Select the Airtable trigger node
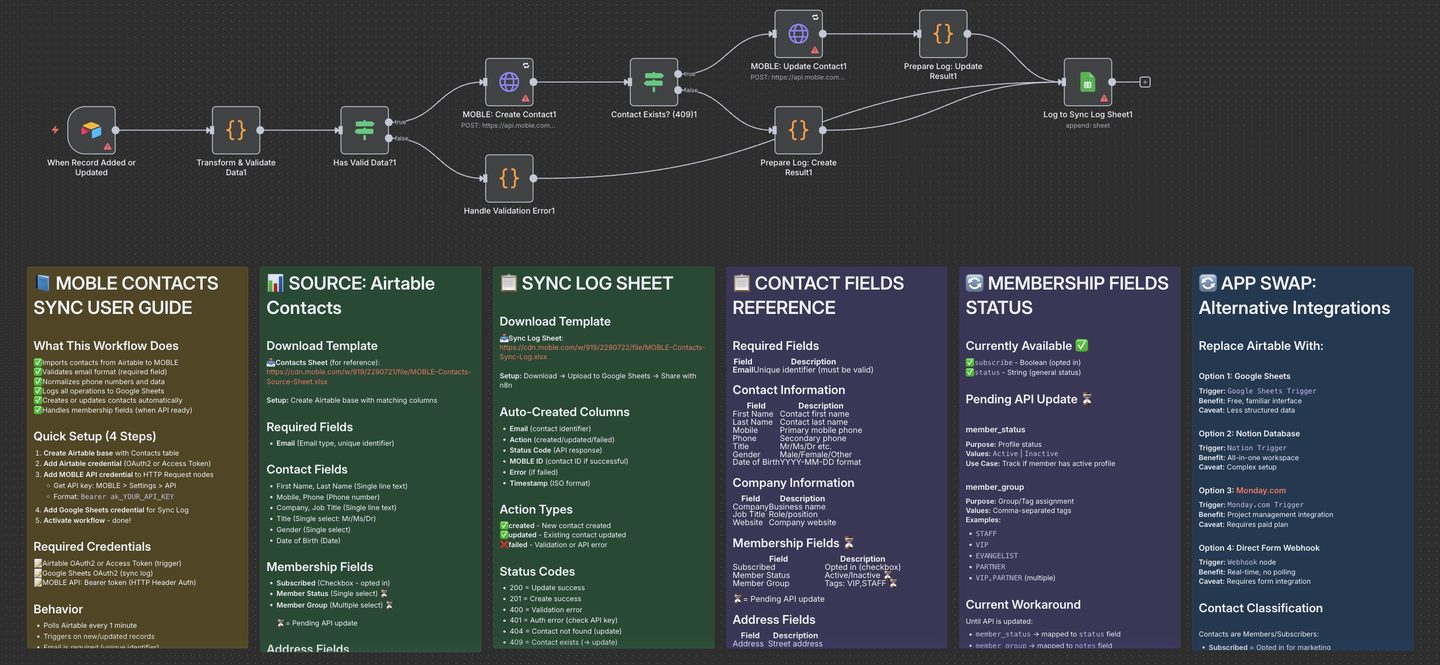This screenshot has width=1440, height=665. 91,130
